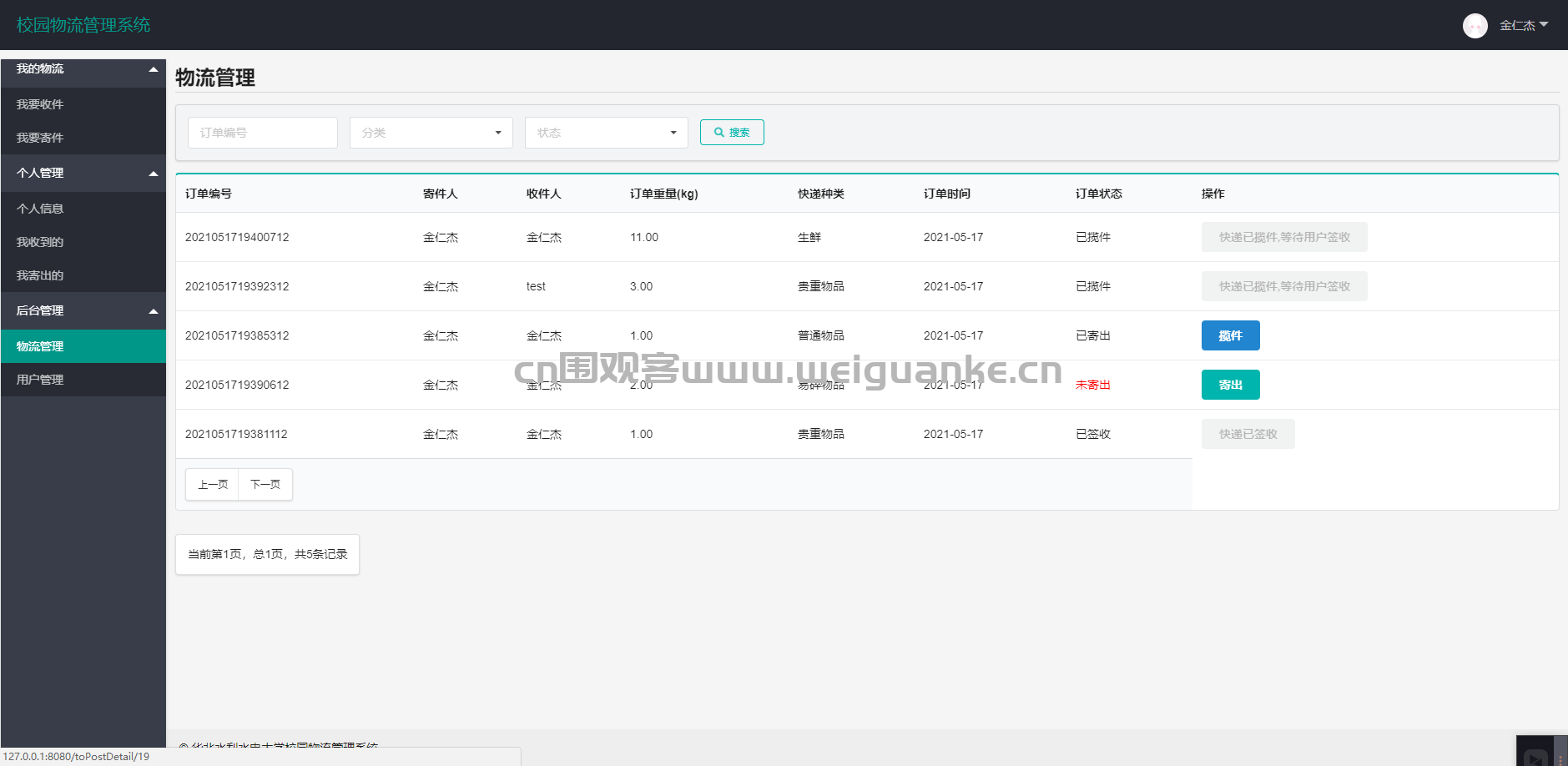Click the user avatar image
The image size is (1568, 766).
point(1475,26)
